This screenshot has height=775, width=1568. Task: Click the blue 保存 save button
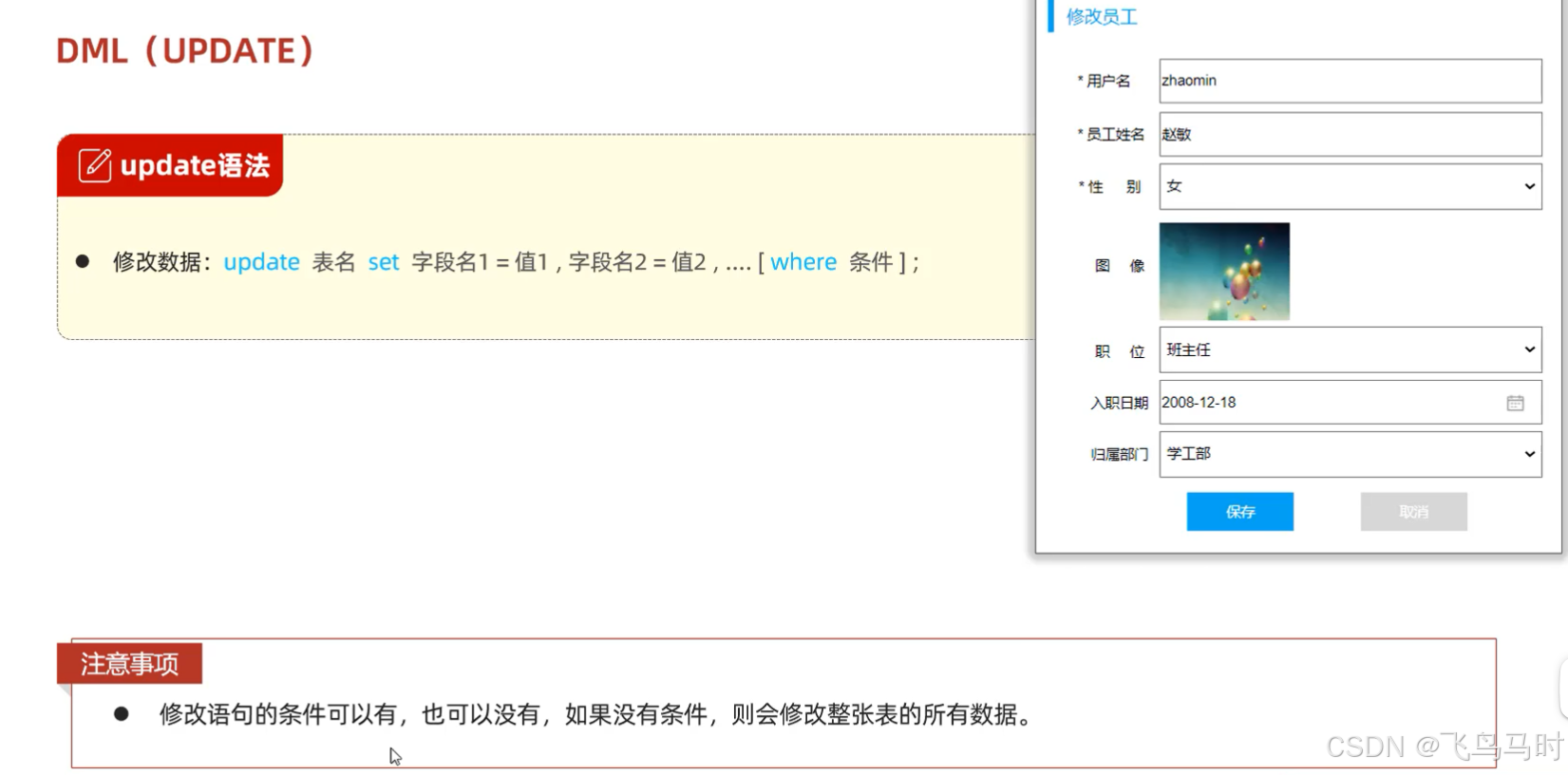[x=1239, y=511]
